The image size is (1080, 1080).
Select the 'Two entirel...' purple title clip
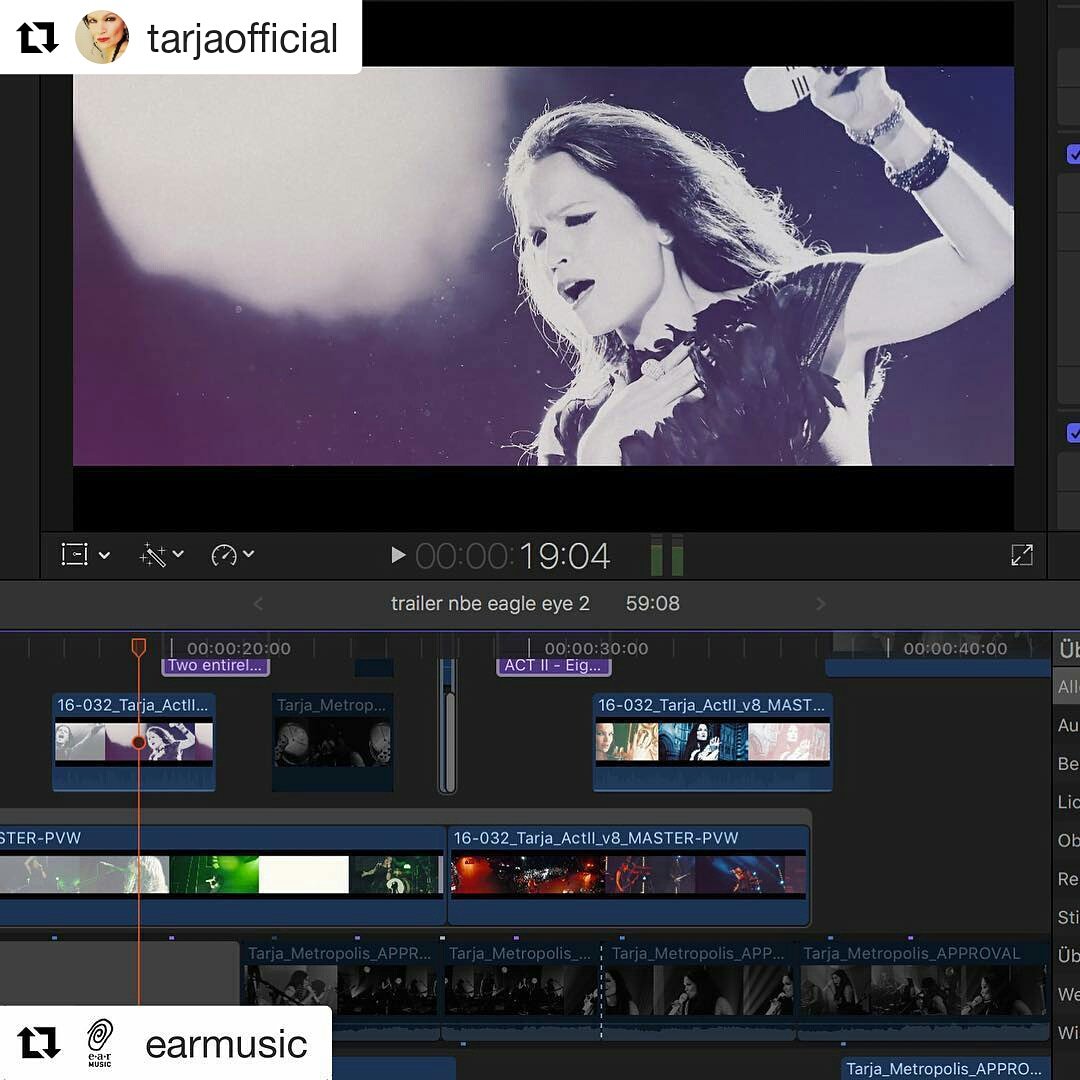(216, 666)
